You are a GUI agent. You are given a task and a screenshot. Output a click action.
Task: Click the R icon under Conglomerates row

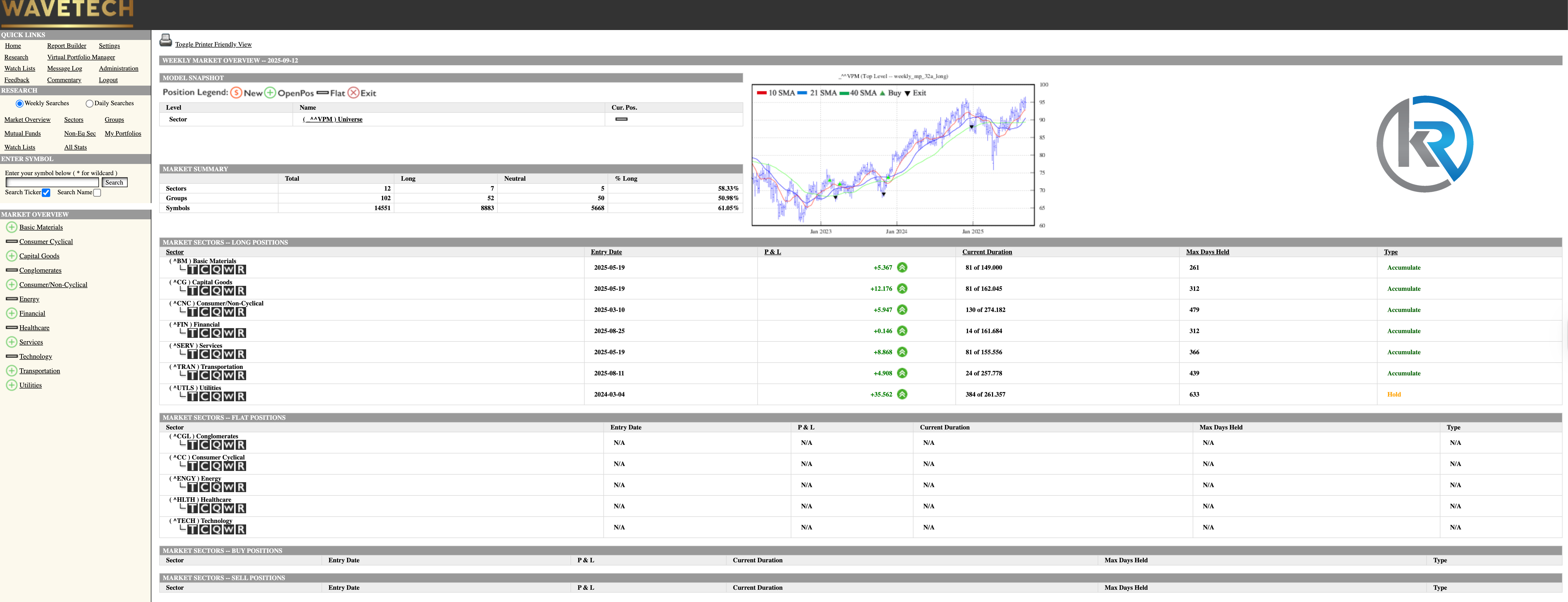[x=241, y=445]
